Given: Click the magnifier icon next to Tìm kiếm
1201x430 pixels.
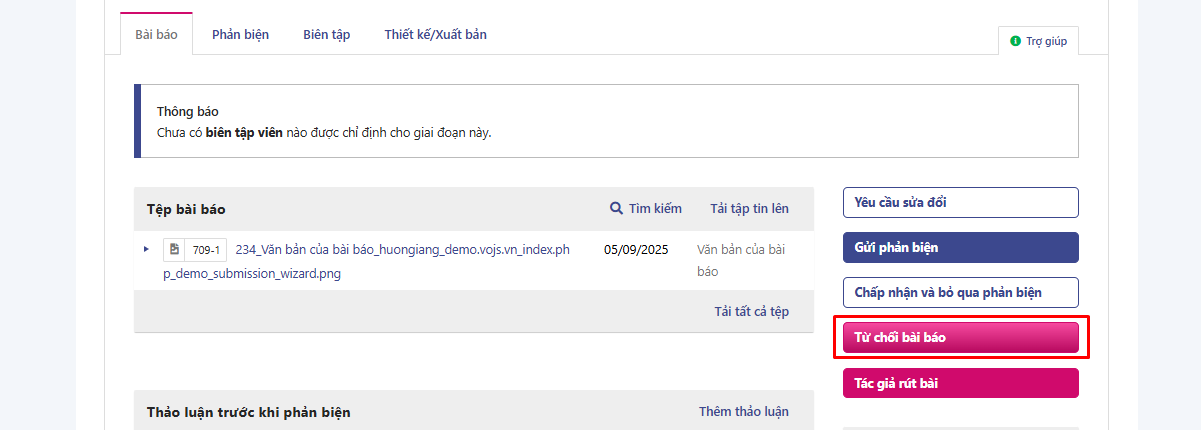Looking at the screenshot, I should 616,208.
